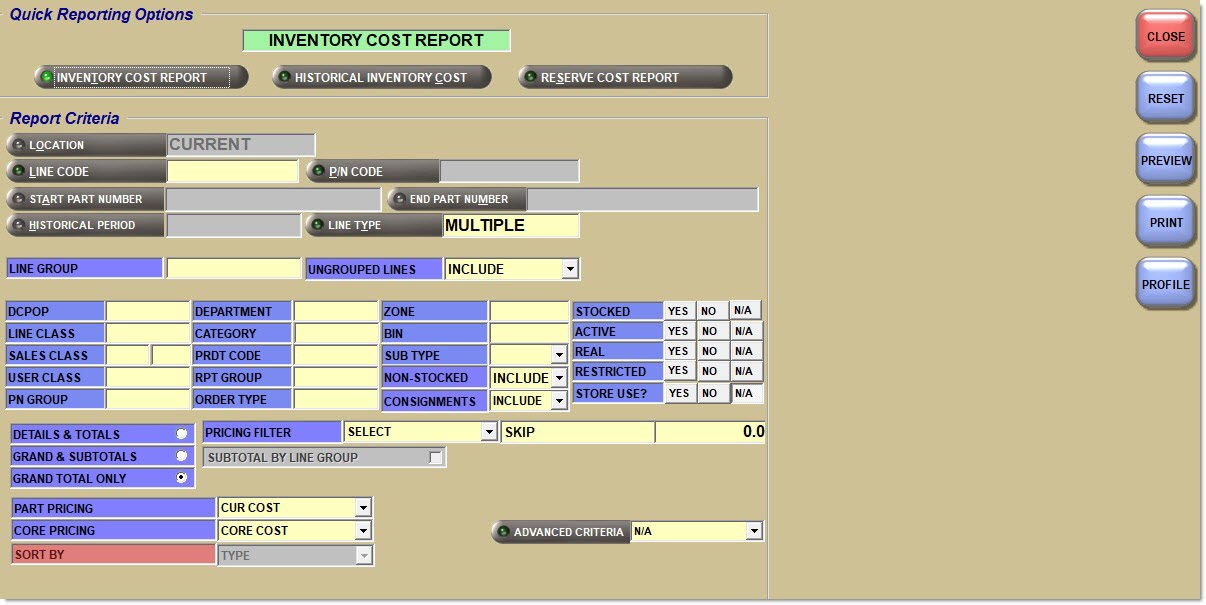Switch to RESERVE COST REPORT
This screenshot has width=1206, height=605.
(624, 77)
